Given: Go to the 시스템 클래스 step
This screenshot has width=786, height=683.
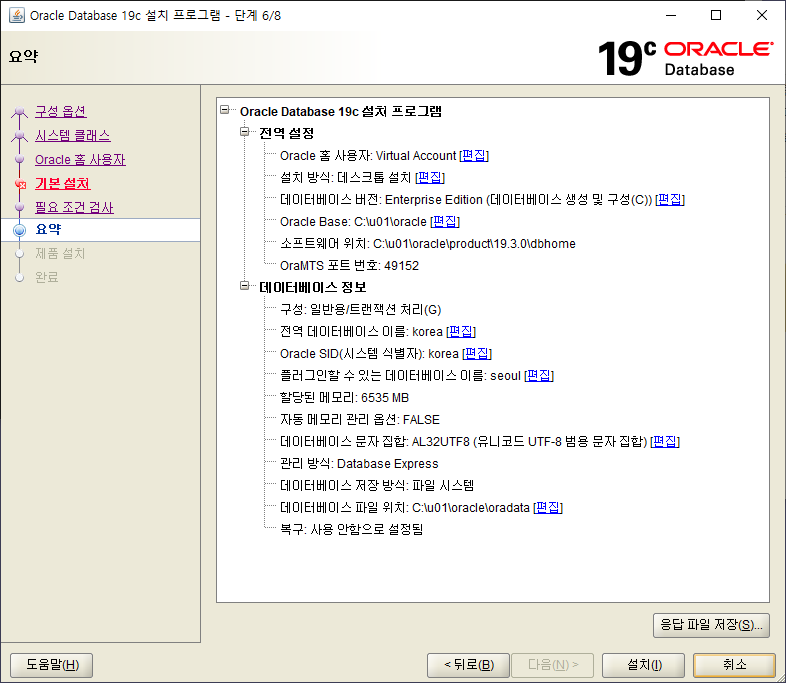Looking at the screenshot, I should click(x=73, y=135).
